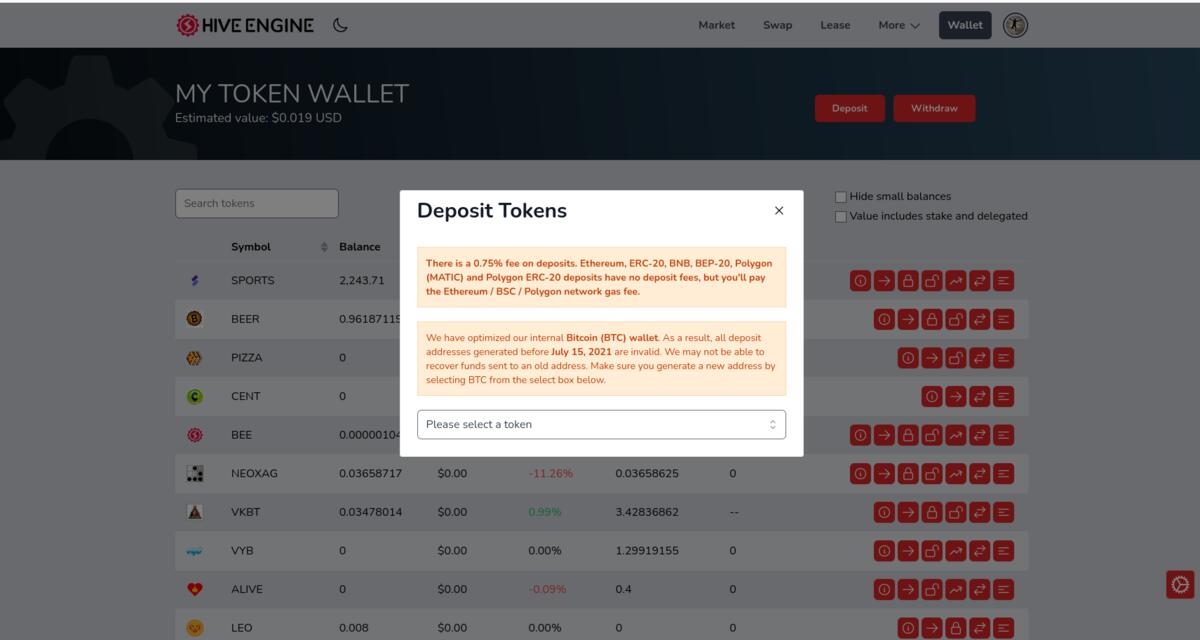Open the floating settings gear button
The height and width of the screenshot is (640, 1200).
click(1180, 585)
